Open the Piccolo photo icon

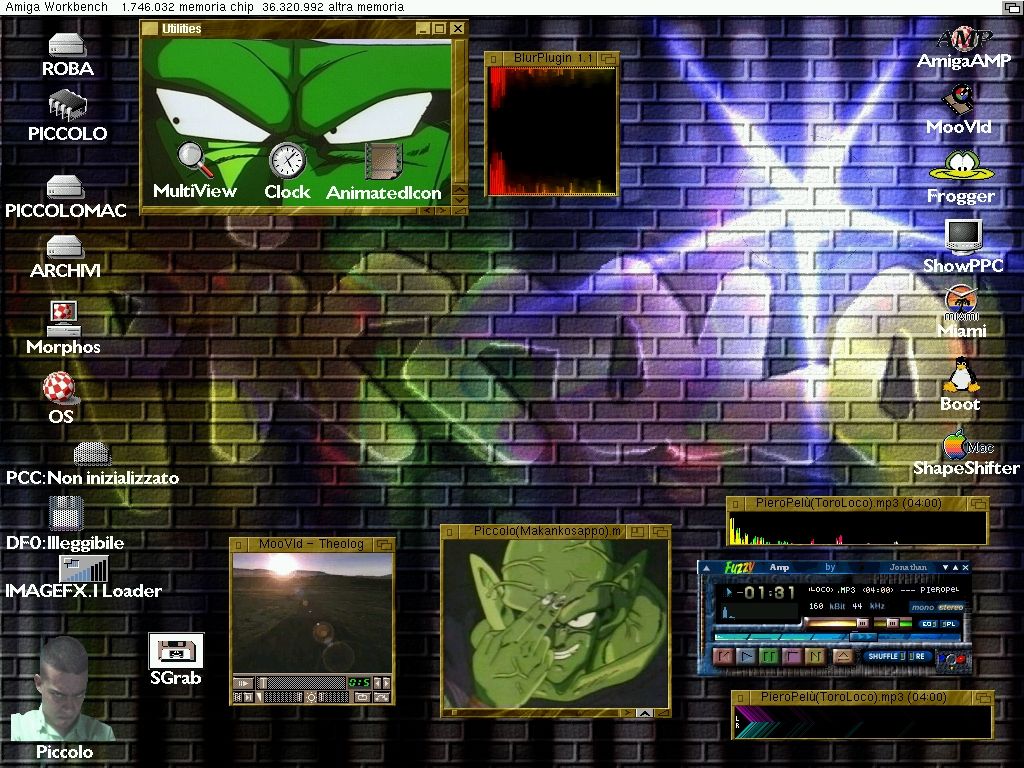[63, 698]
